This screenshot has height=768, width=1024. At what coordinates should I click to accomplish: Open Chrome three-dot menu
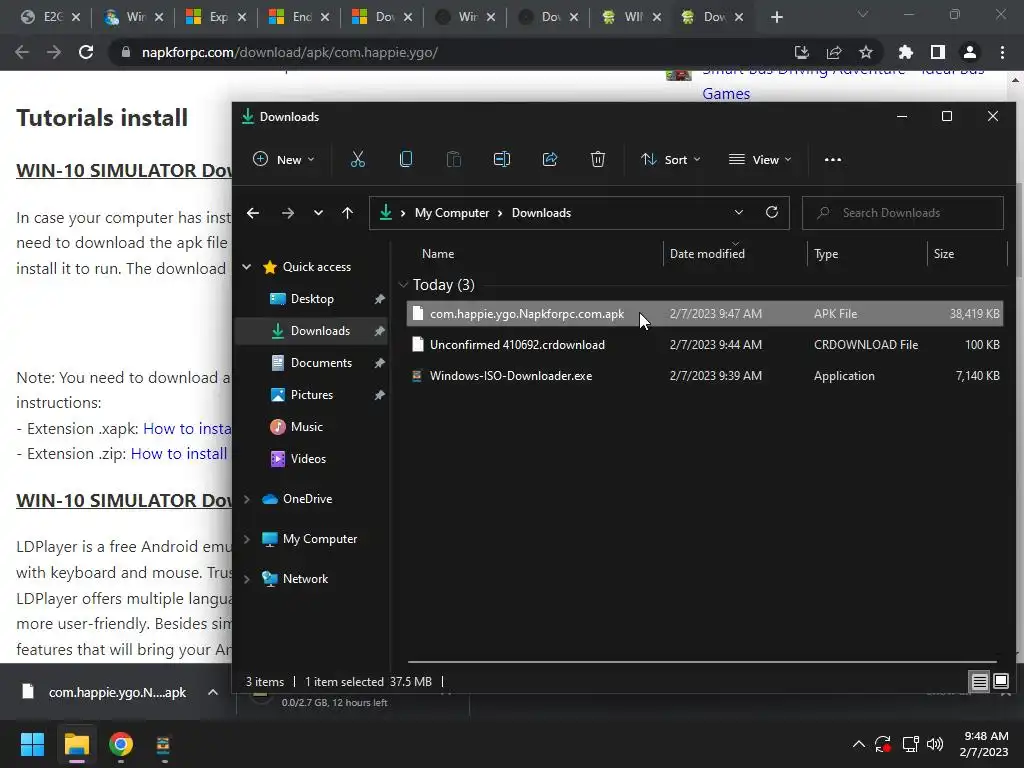click(1002, 52)
